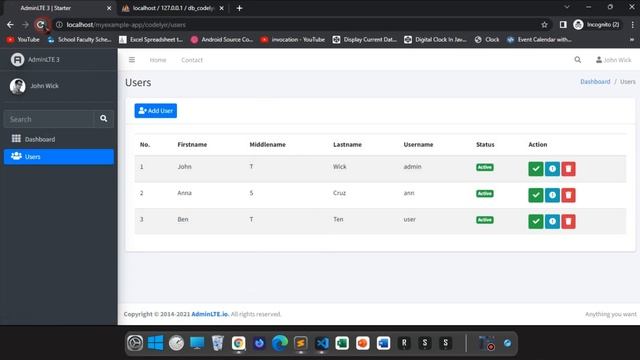
Task: Click the green check button for Anna
Action: (x=536, y=195)
